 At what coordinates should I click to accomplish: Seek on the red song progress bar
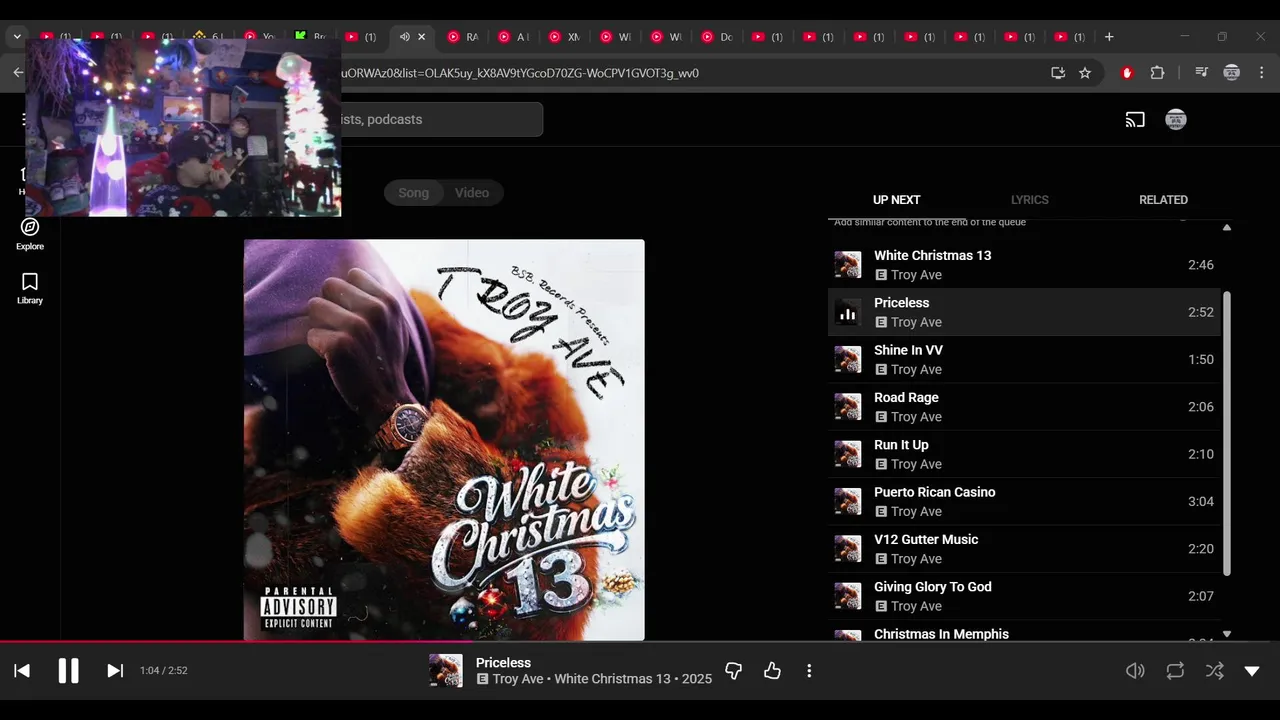pyautogui.click(x=640, y=642)
